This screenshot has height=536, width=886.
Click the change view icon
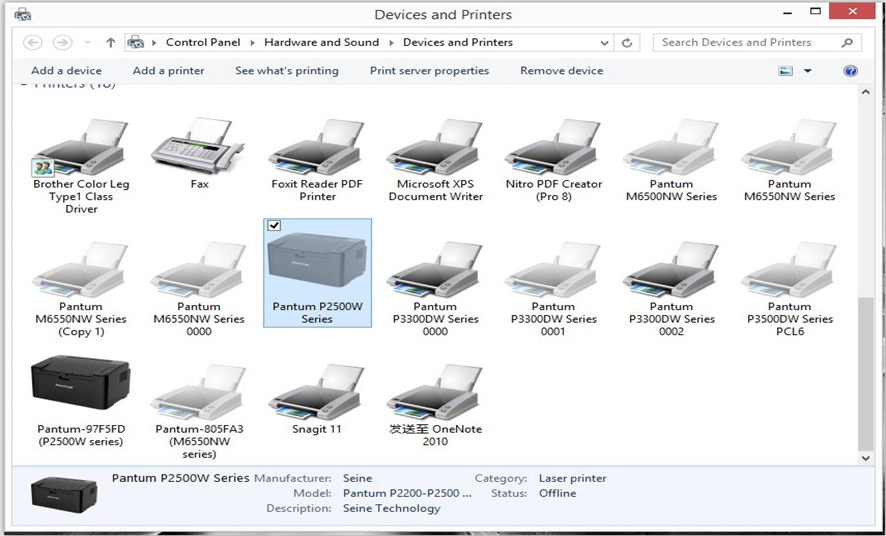point(785,71)
